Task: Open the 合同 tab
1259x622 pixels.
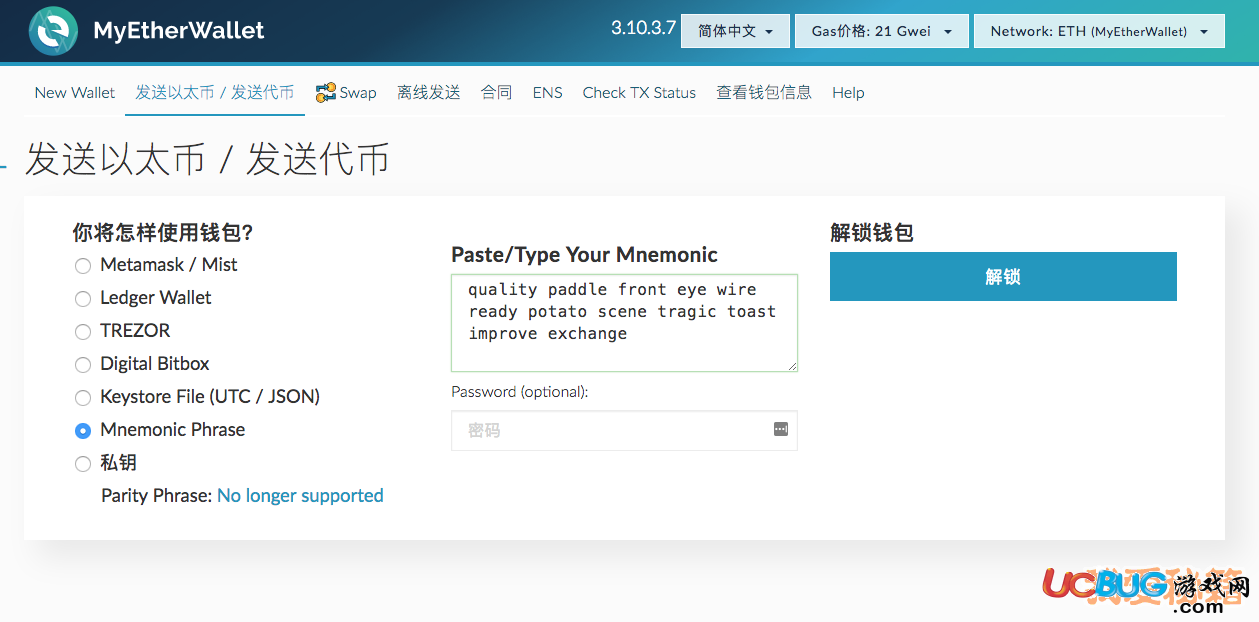Action: (496, 93)
